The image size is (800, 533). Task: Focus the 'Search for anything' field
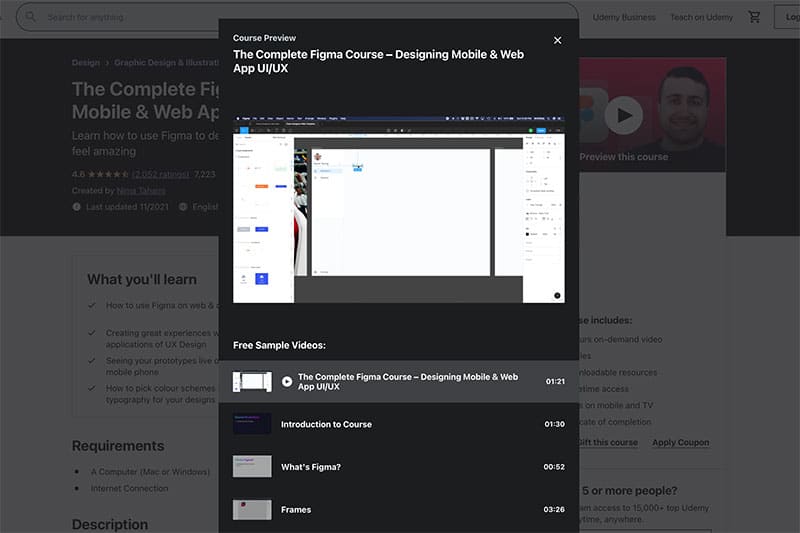[x=297, y=17]
